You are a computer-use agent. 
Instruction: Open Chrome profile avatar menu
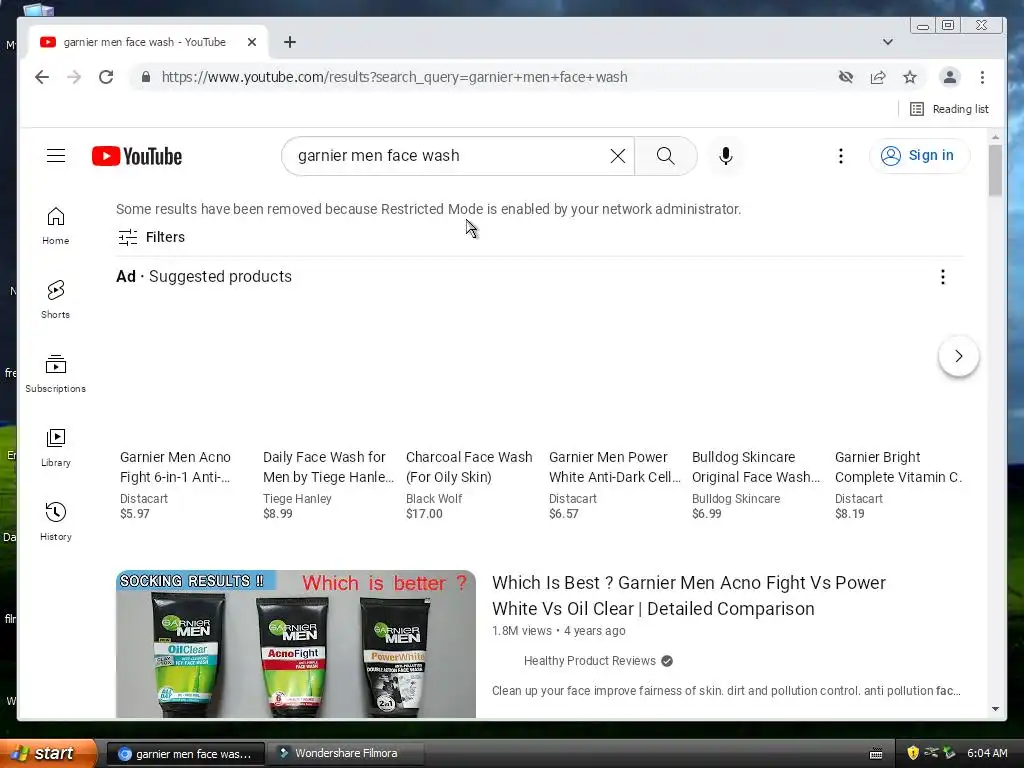click(x=950, y=77)
